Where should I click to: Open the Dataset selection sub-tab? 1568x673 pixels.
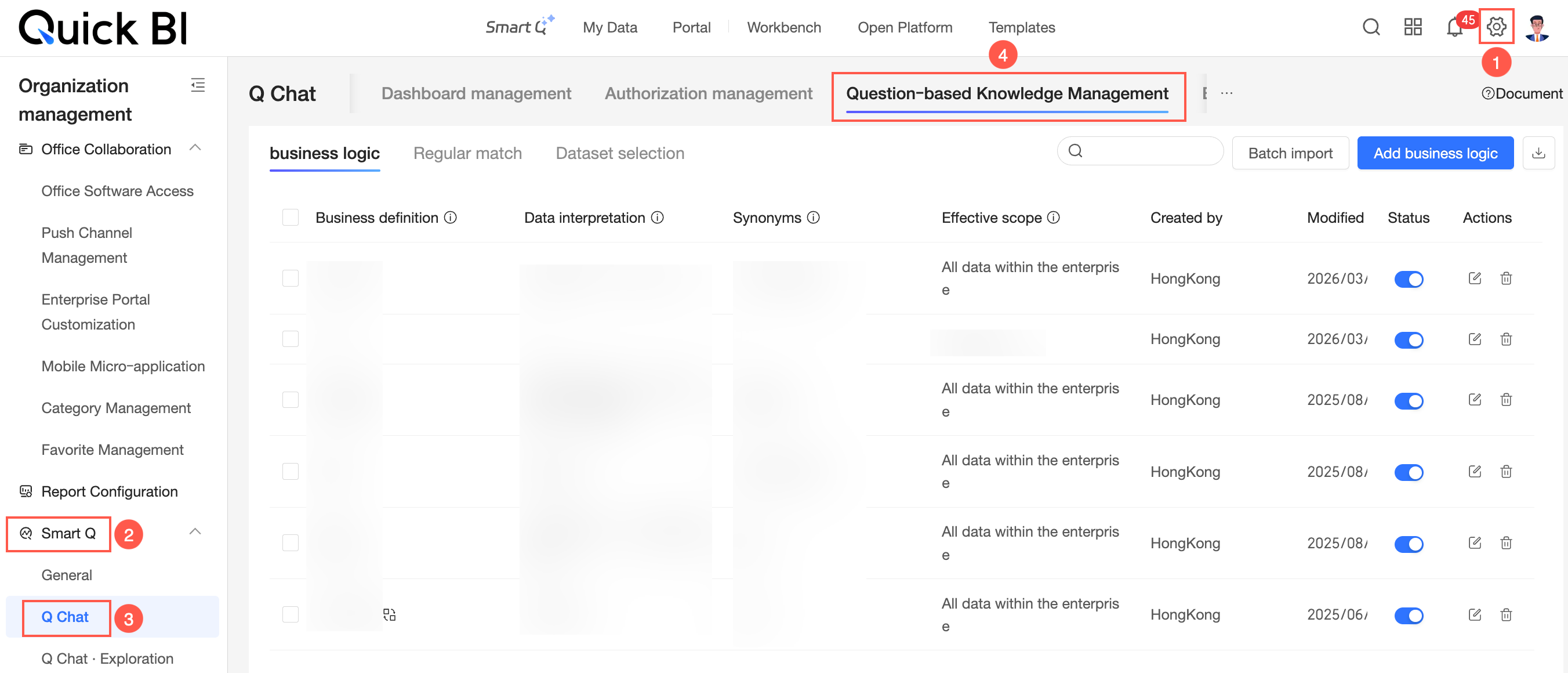coord(620,153)
